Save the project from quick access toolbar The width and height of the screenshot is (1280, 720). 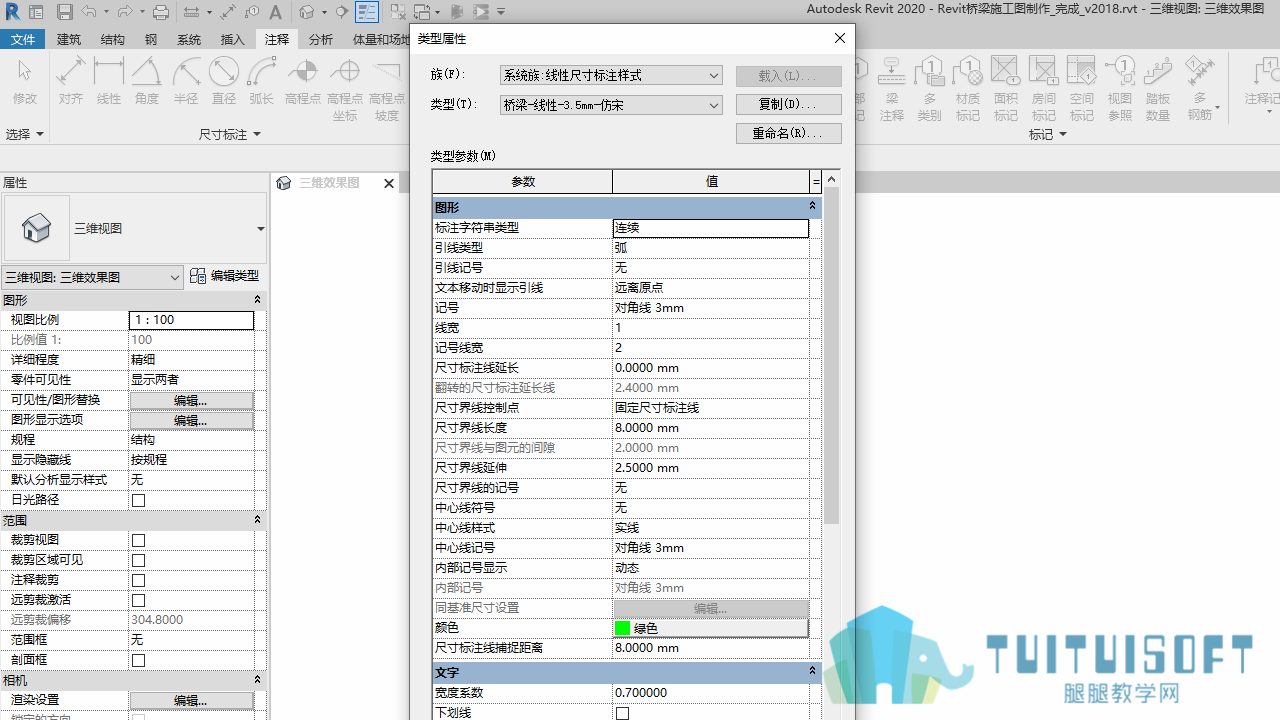pos(64,13)
